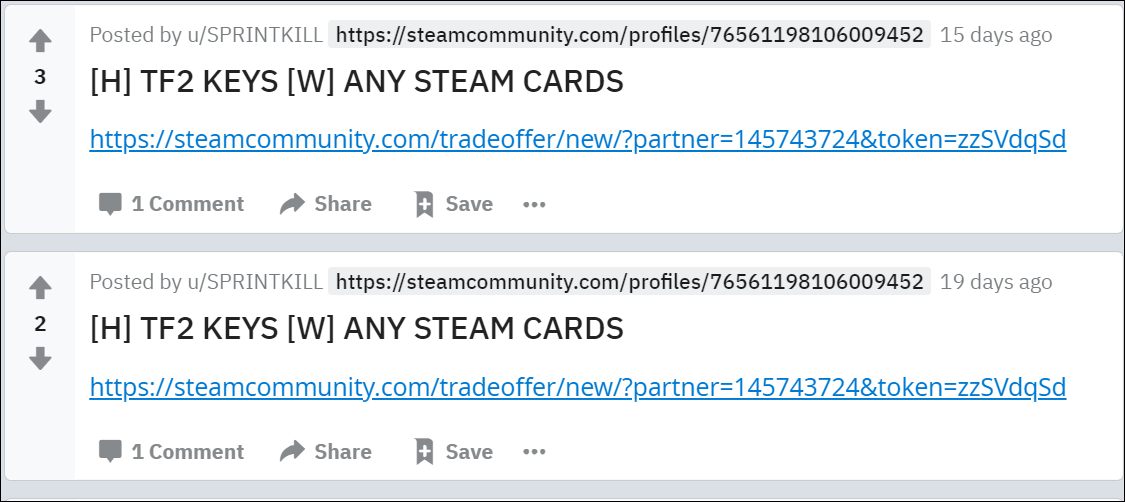Open trade offer link in first post
Screen dimensions: 1125x502
click(x=578, y=139)
